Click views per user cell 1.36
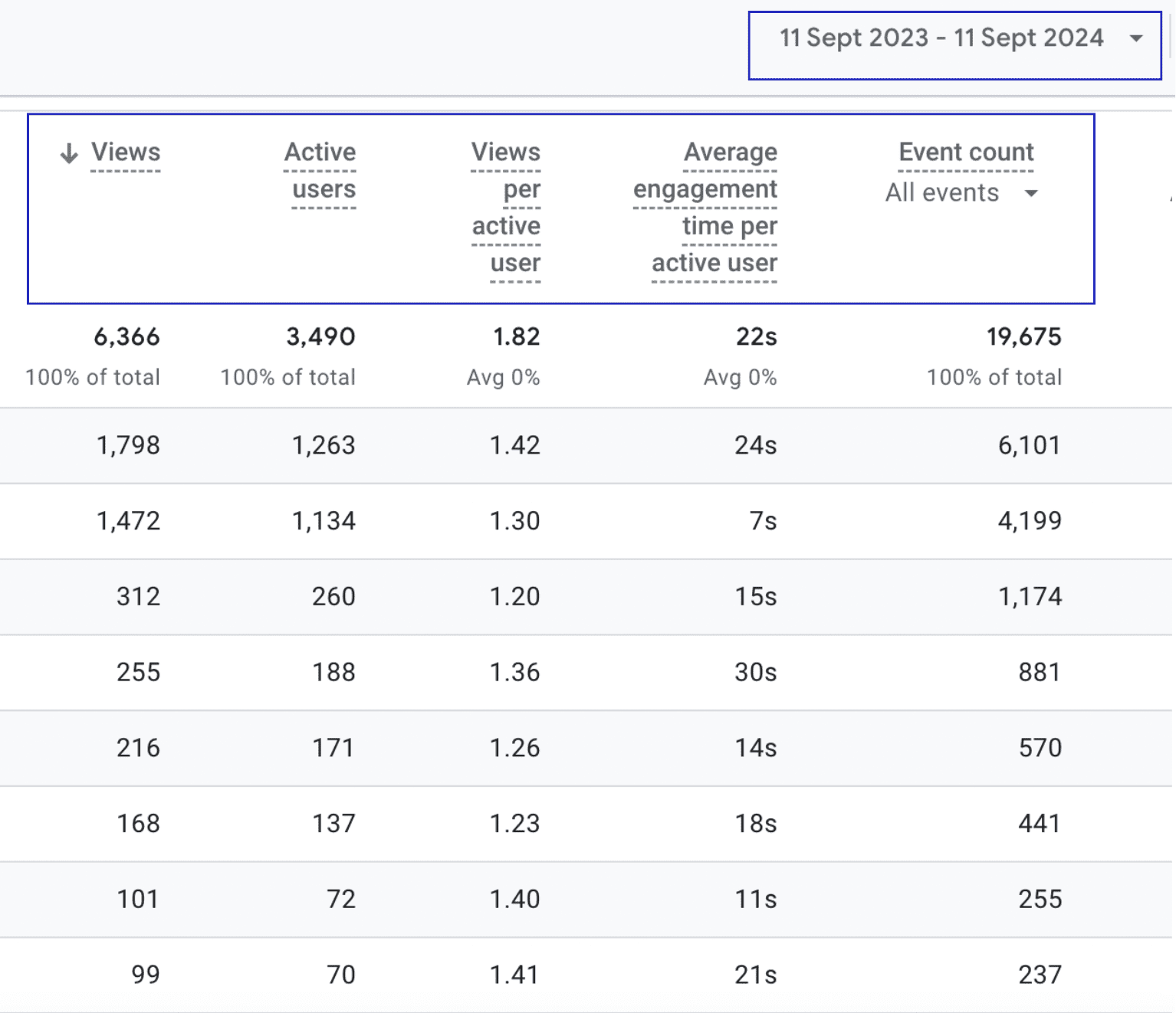 515,672
